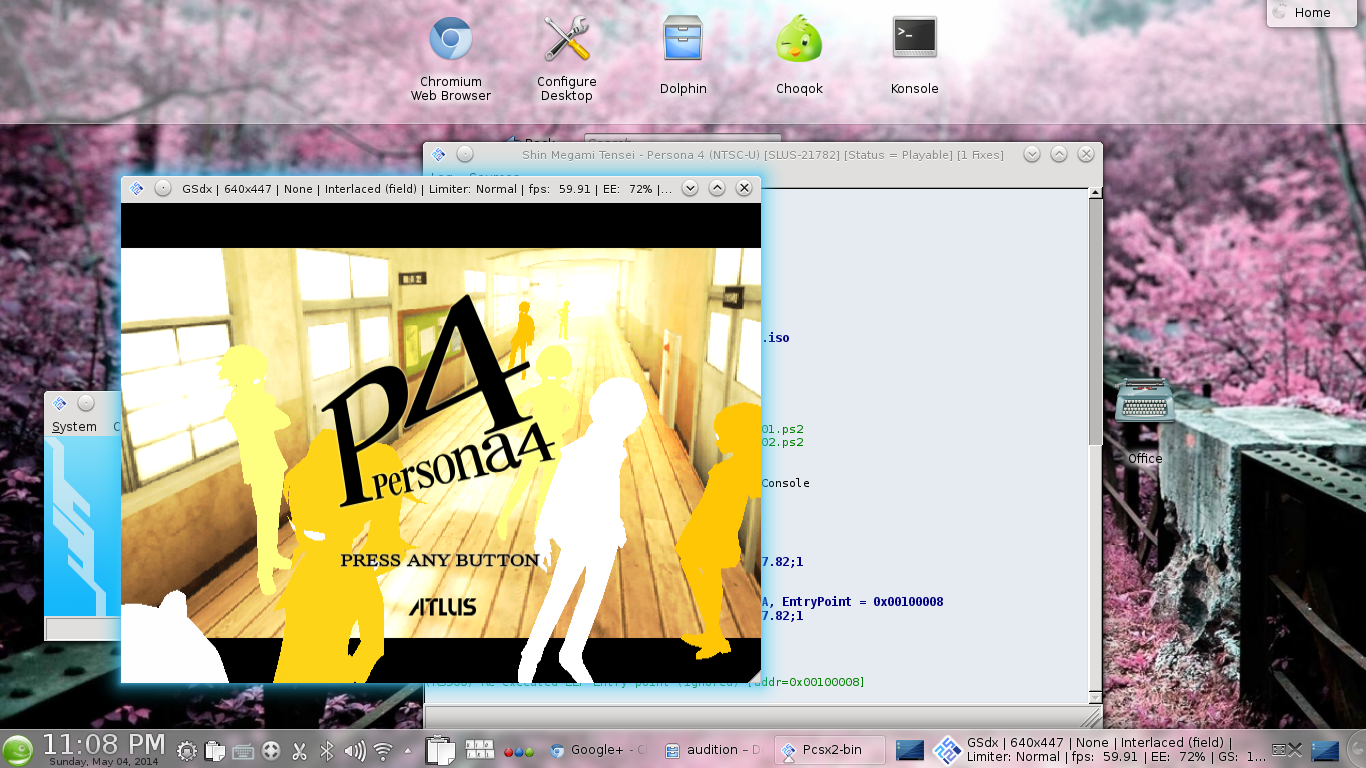
Task: Open the System menu in PCSX2 window
Action: click(x=74, y=427)
